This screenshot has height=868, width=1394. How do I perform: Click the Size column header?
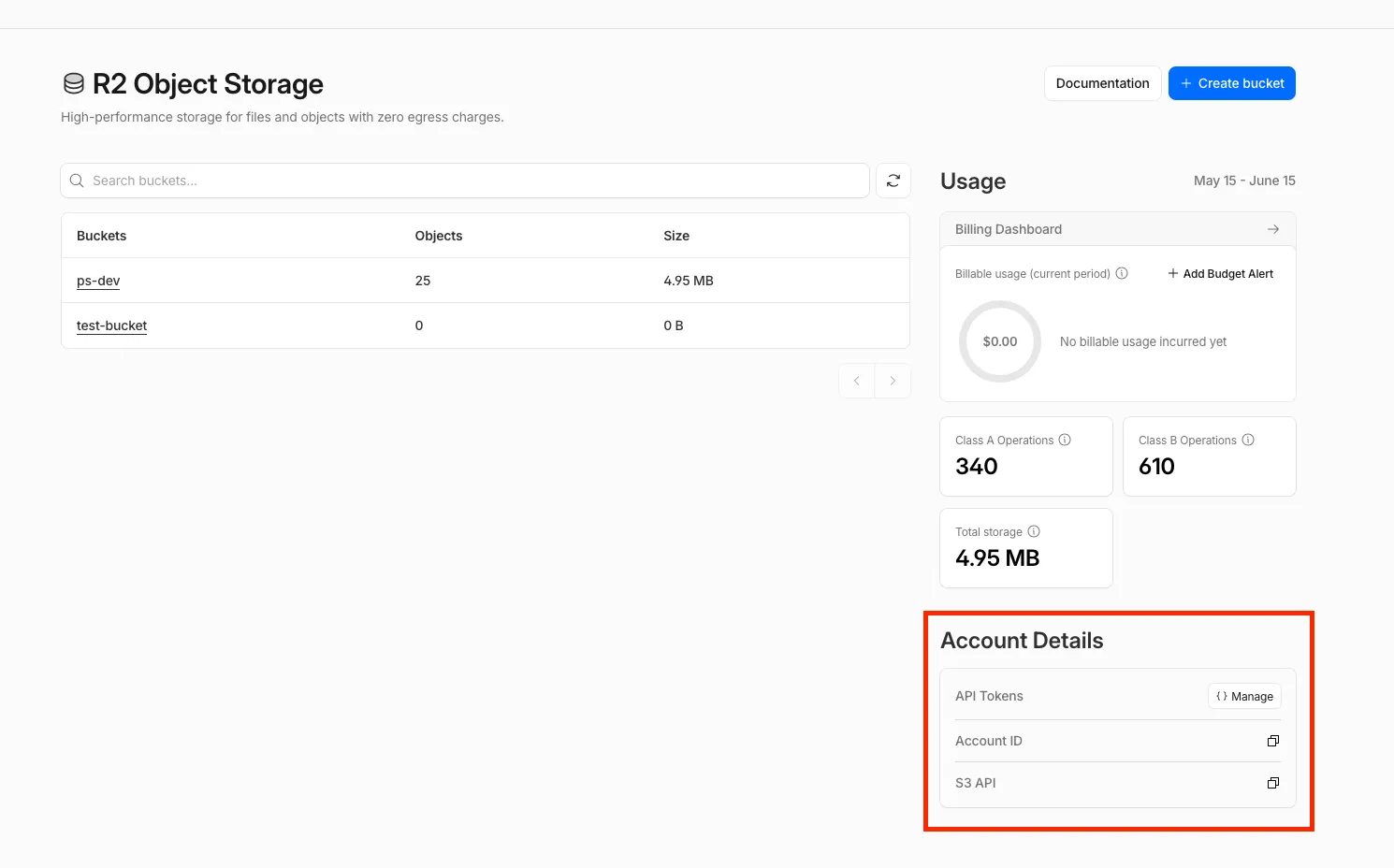[x=676, y=236]
